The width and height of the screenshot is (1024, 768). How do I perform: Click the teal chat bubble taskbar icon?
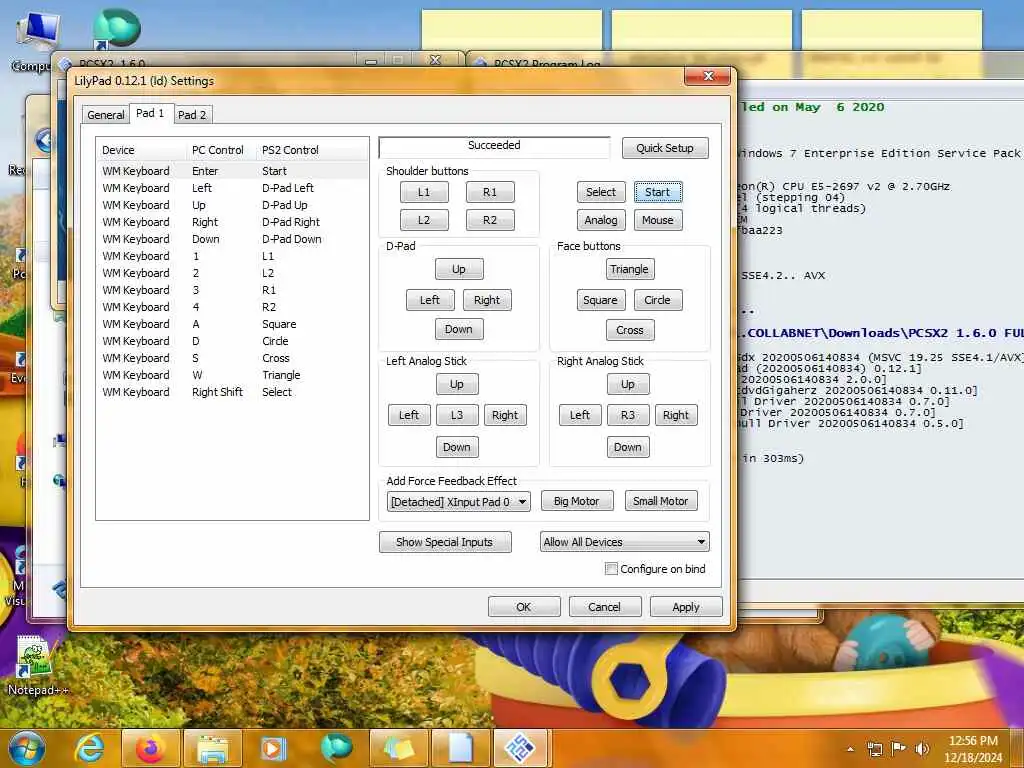click(336, 748)
